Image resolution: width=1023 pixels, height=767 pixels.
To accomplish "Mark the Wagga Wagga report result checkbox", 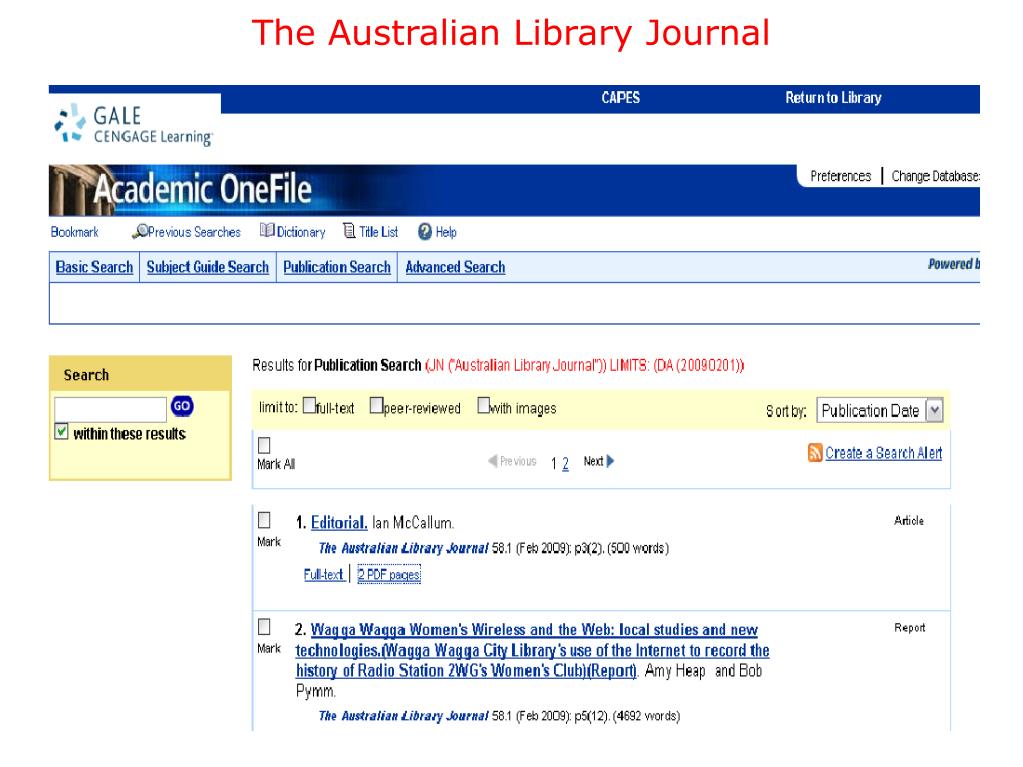I will click(264, 627).
